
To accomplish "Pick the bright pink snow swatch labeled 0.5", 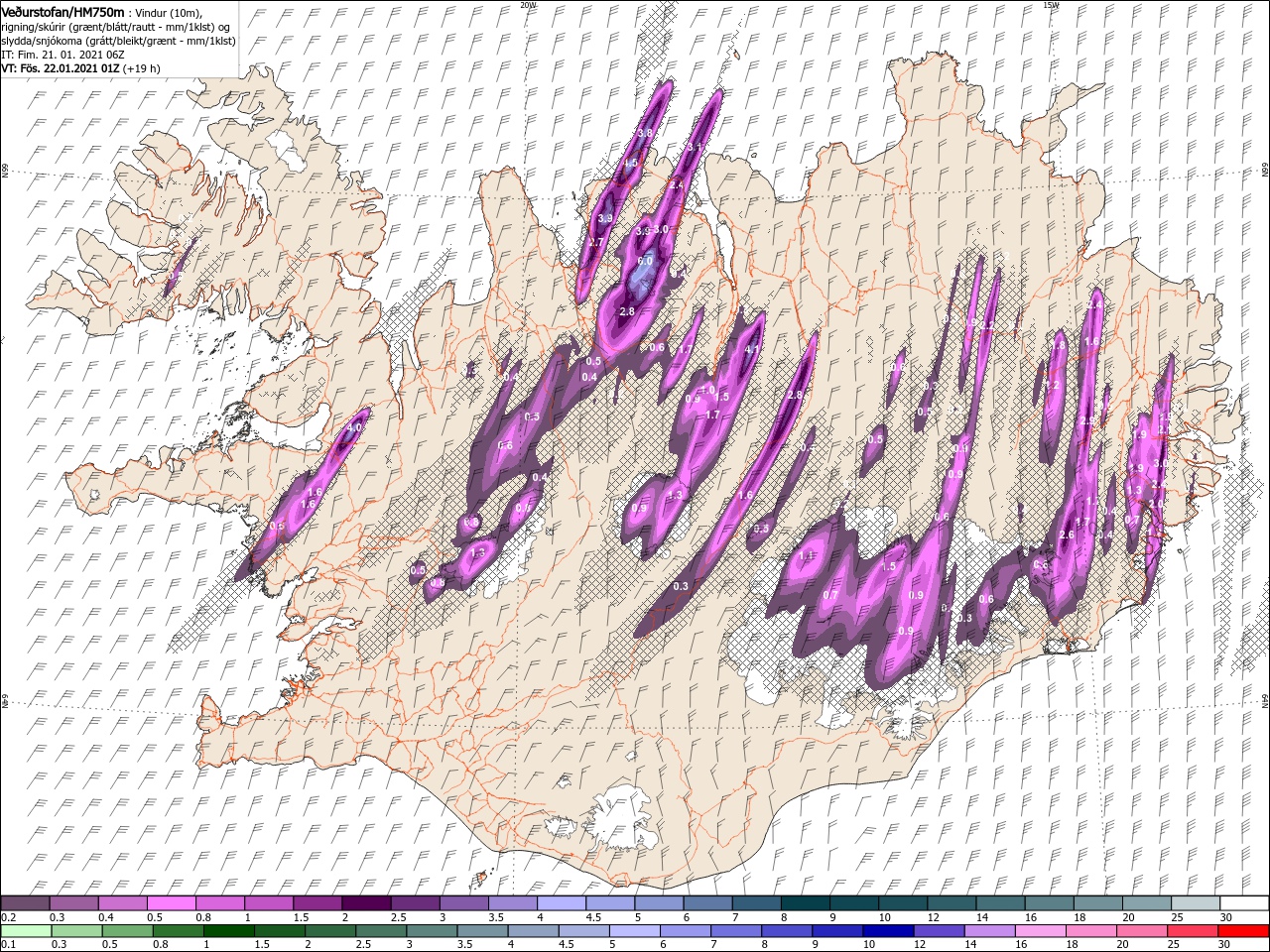I will pyautogui.click(x=172, y=903).
